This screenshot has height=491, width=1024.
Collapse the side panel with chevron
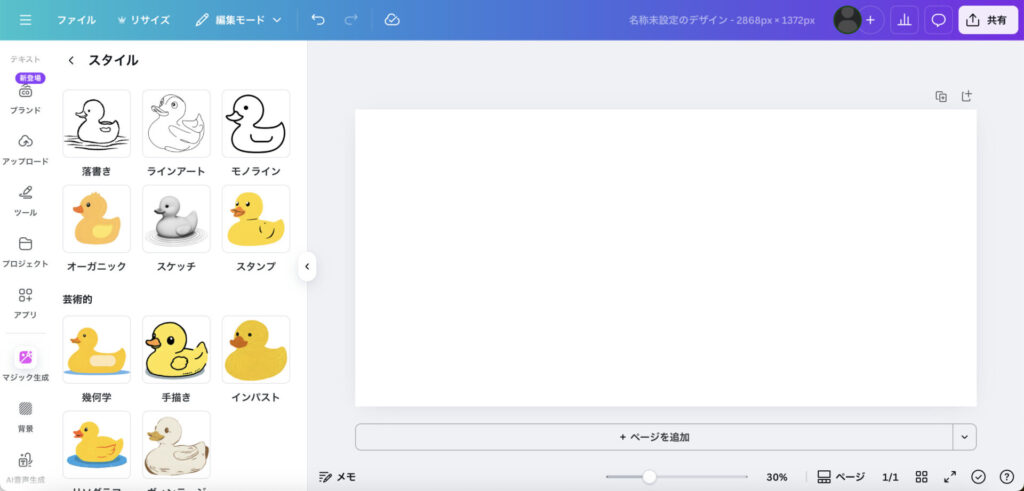(x=307, y=266)
